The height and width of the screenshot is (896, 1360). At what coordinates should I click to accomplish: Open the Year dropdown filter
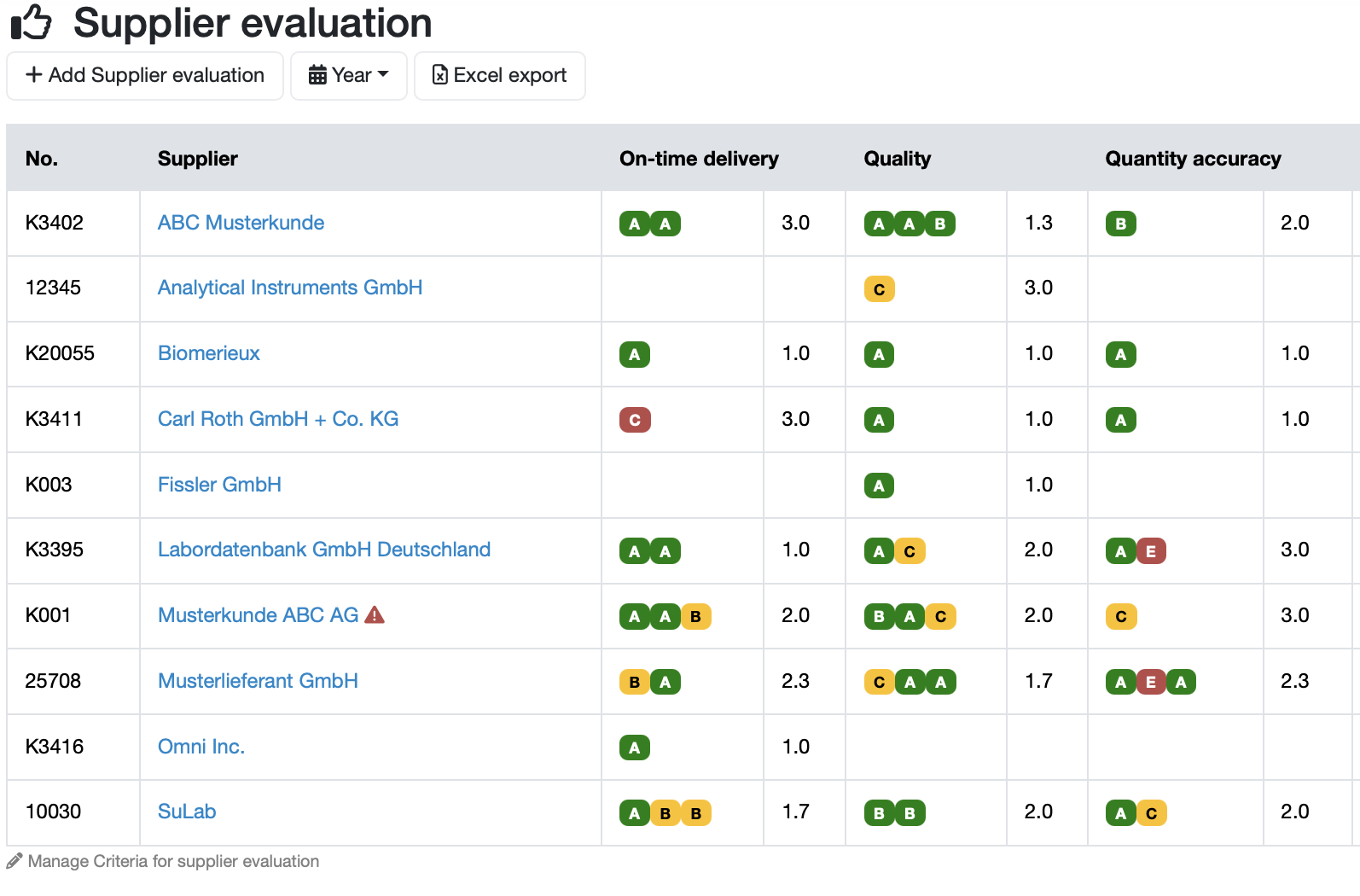pyautogui.click(x=349, y=76)
